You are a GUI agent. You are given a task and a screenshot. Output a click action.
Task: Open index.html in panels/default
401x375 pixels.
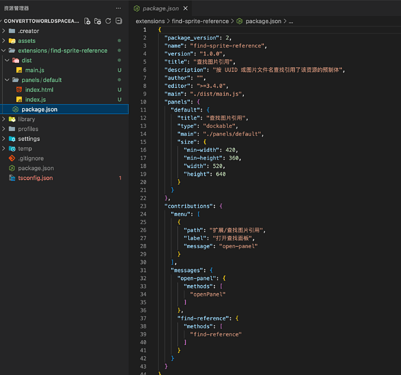click(x=64, y=90)
